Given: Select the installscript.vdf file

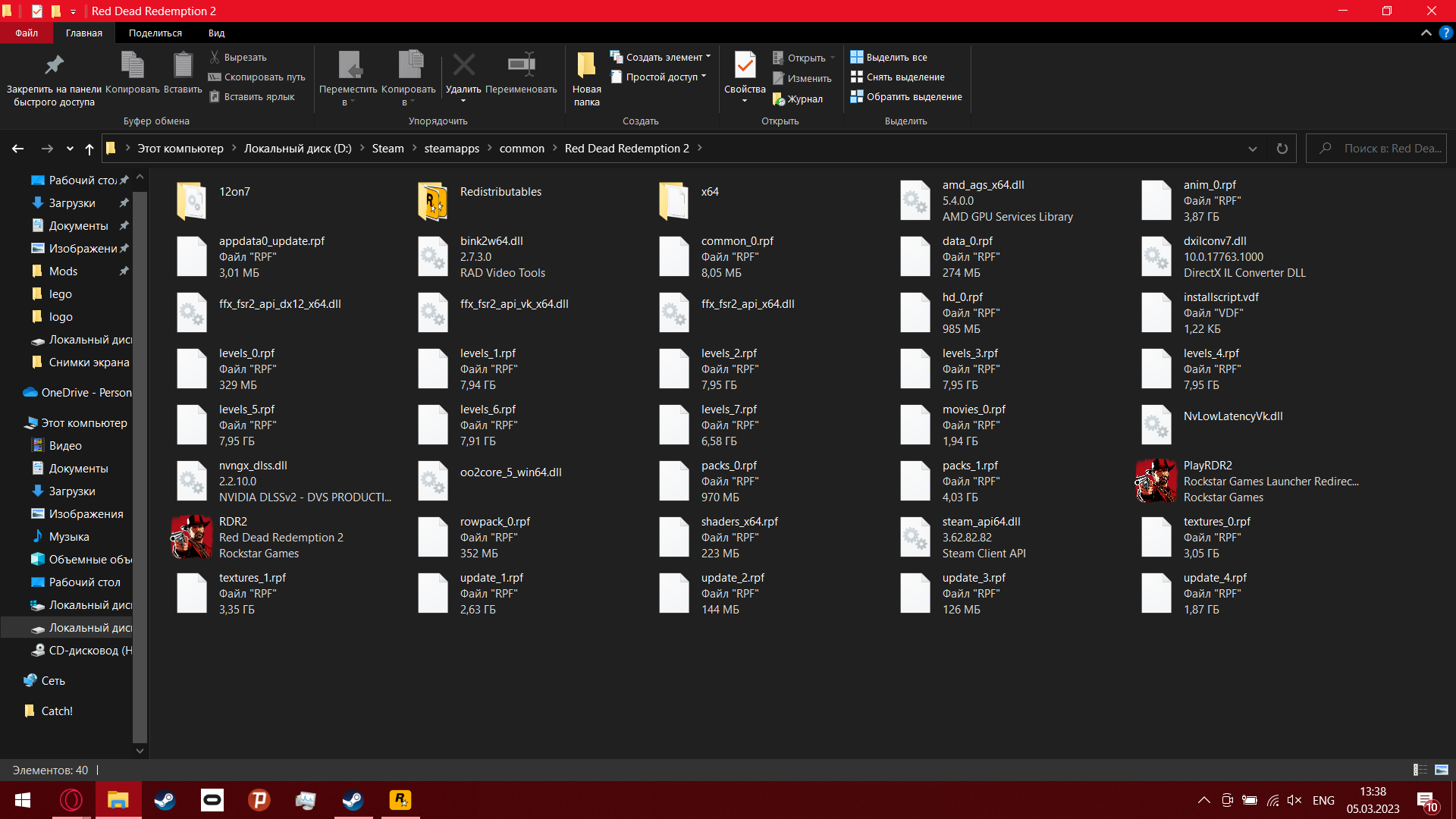Looking at the screenshot, I should pos(1200,312).
